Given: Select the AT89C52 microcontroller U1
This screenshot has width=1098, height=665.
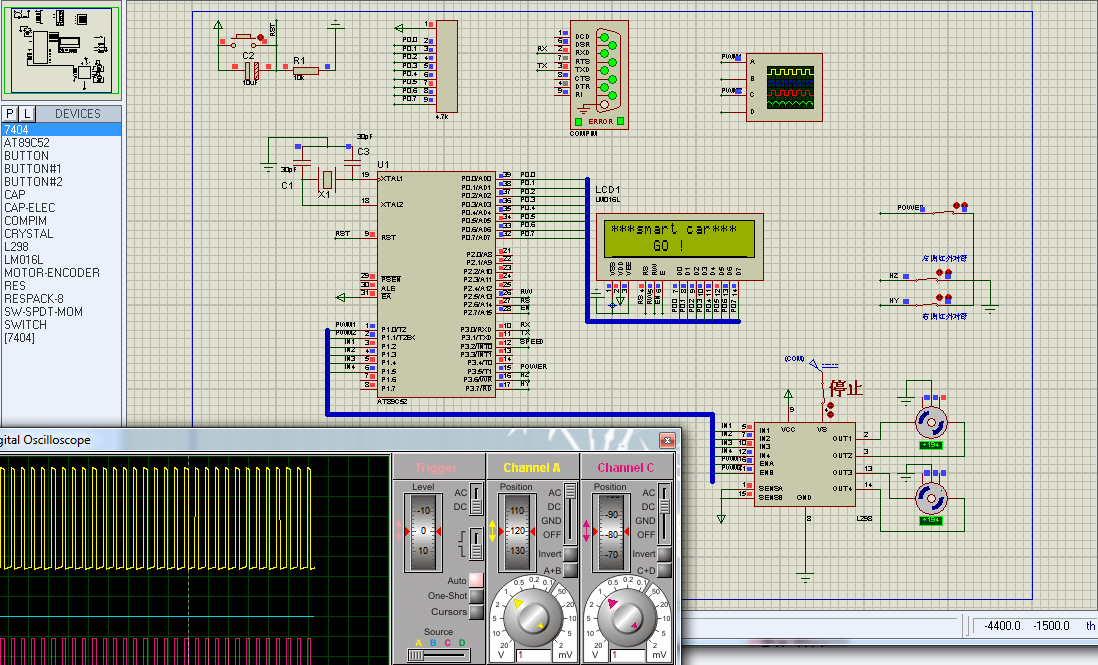Looking at the screenshot, I should click(436, 285).
